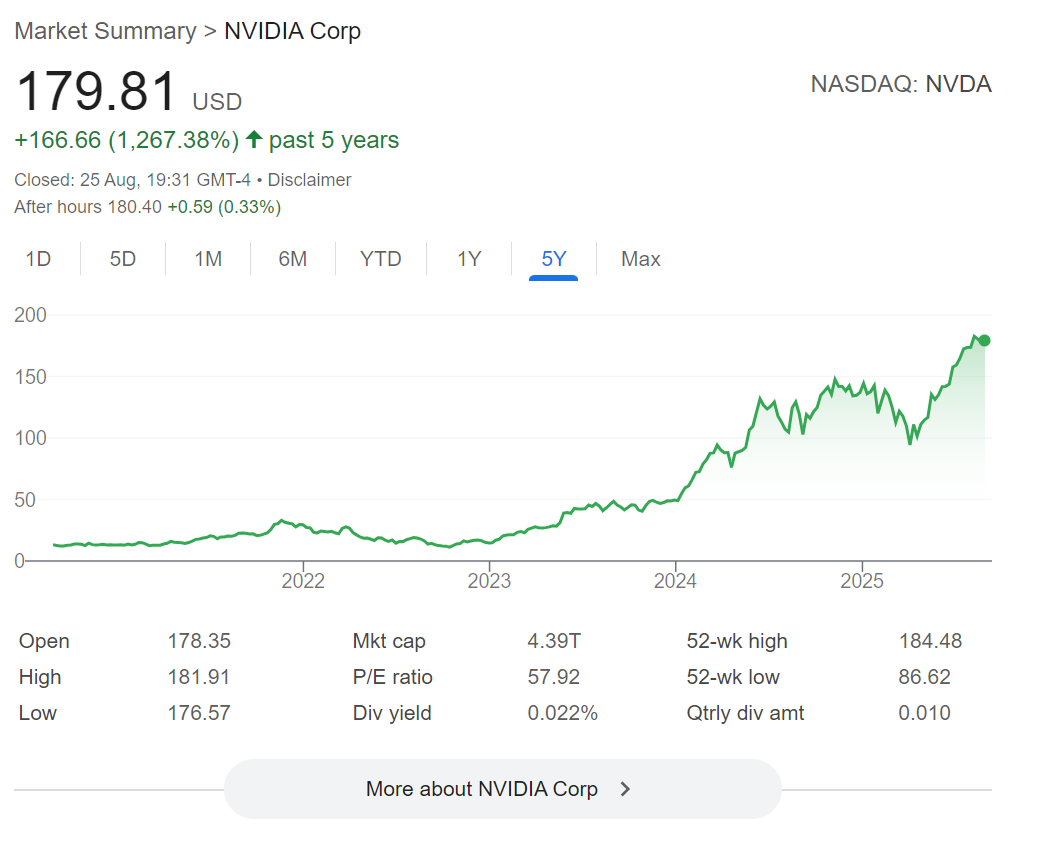Click the selected 5Y tab
The height and width of the screenshot is (858, 1046).
click(554, 259)
